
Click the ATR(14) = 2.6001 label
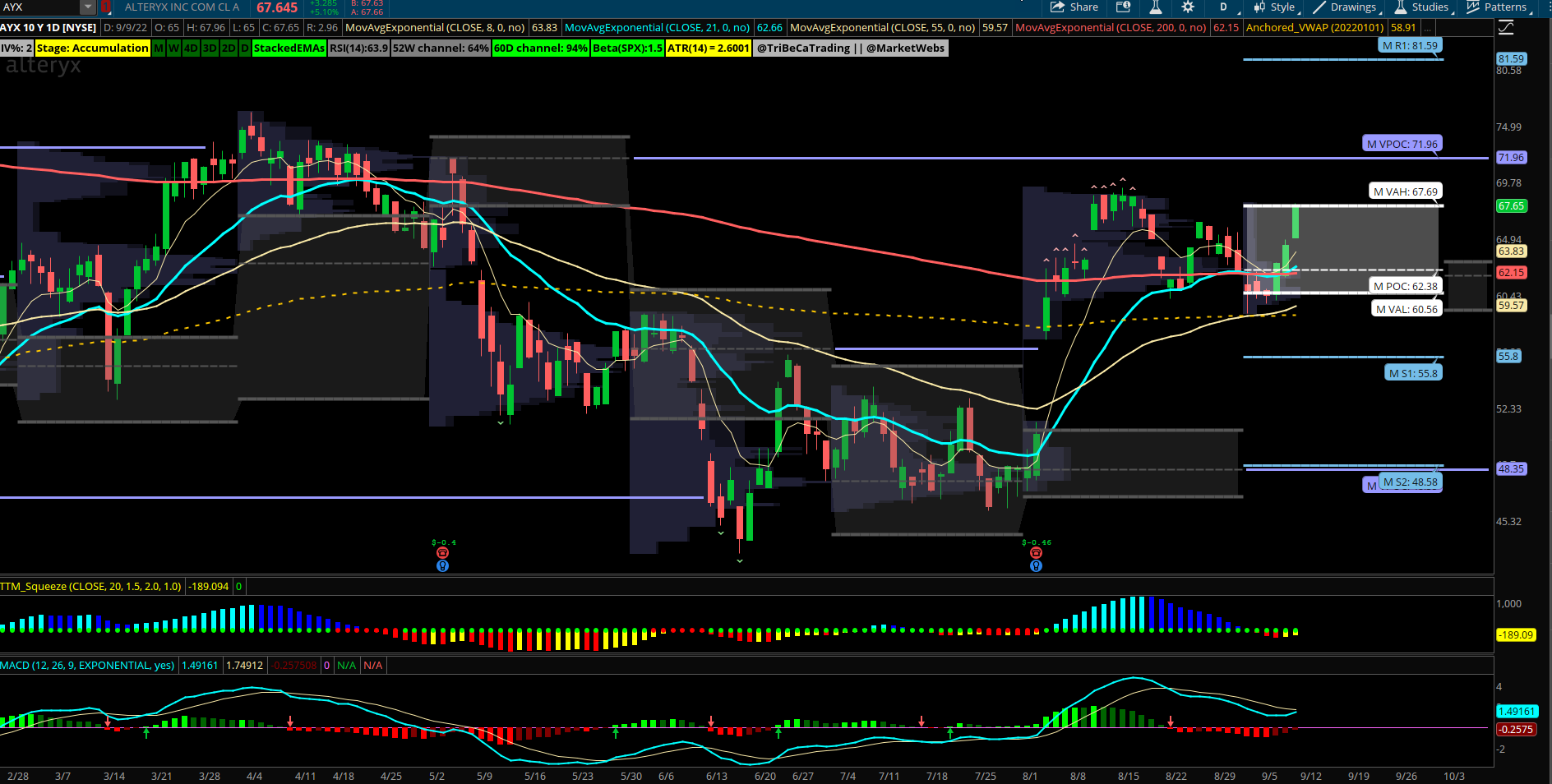[x=708, y=48]
